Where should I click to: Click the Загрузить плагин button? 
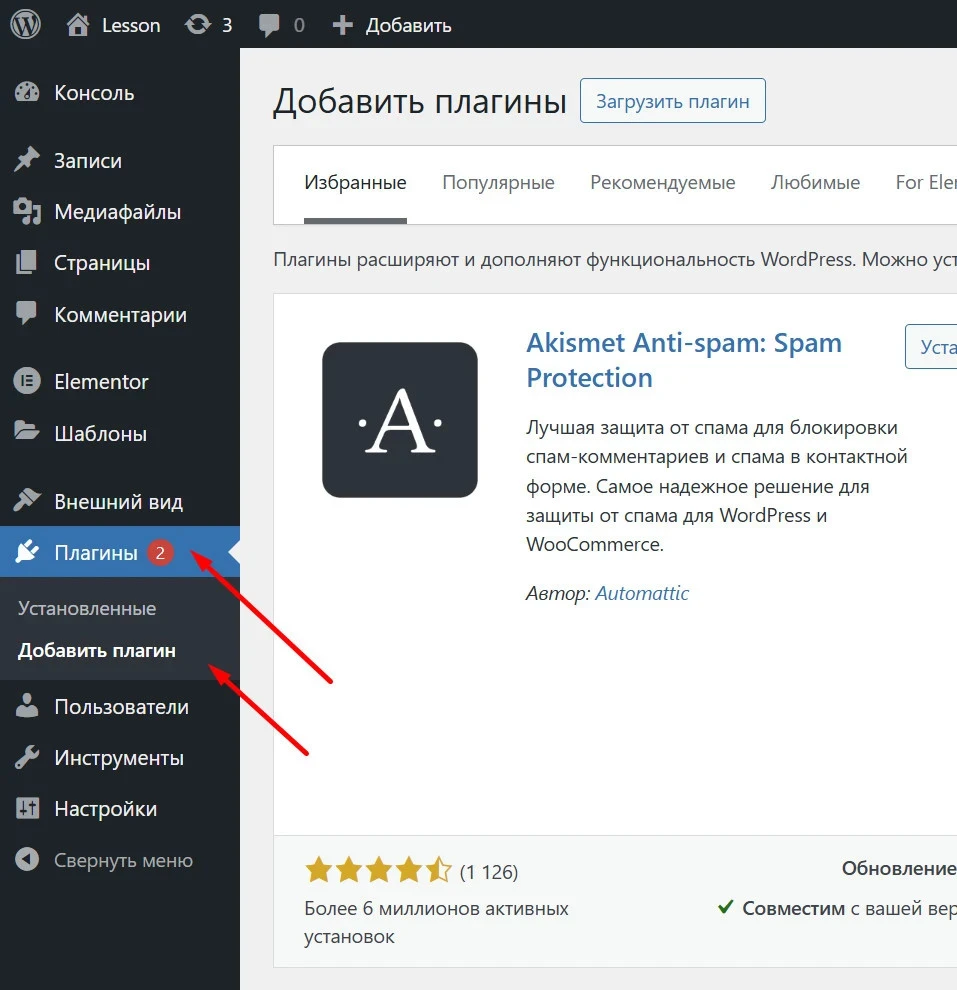673,101
